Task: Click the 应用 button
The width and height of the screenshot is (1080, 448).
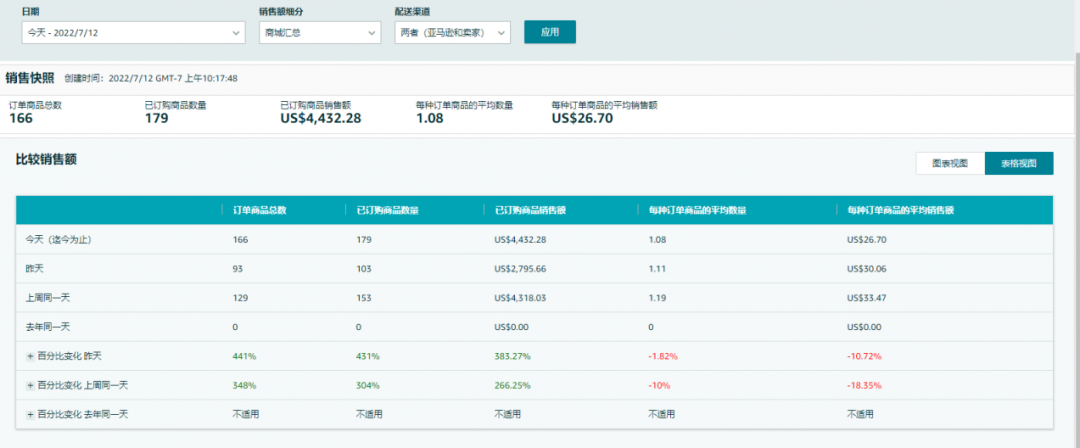Action: [550, 32]
